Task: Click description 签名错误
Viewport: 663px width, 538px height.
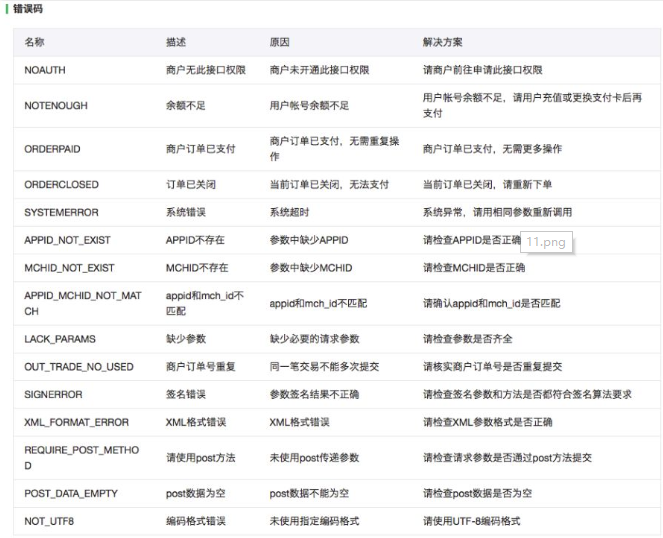Action: [x=186, y=395]
